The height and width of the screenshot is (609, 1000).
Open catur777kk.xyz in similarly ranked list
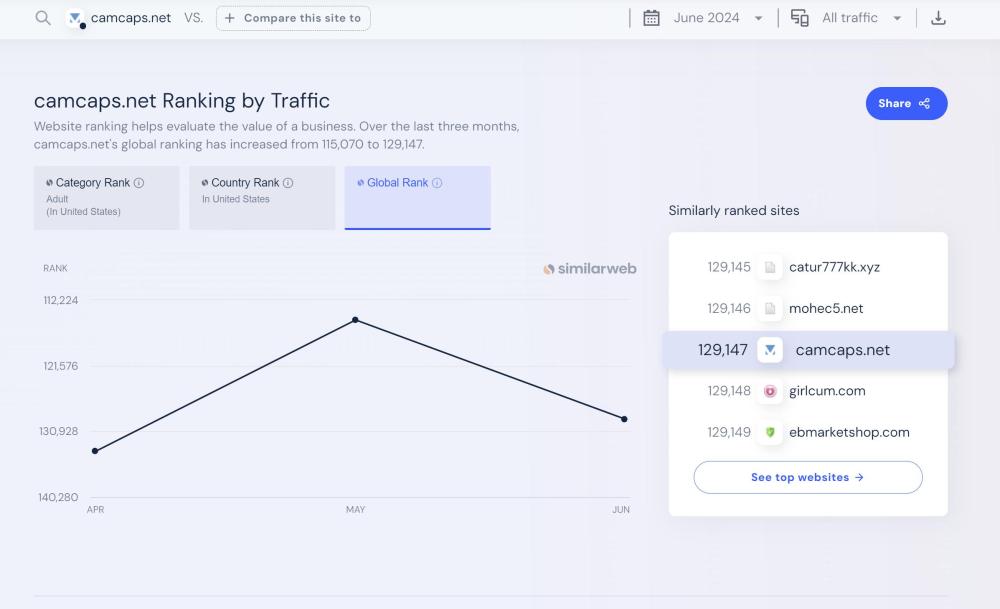pos(834,267)
